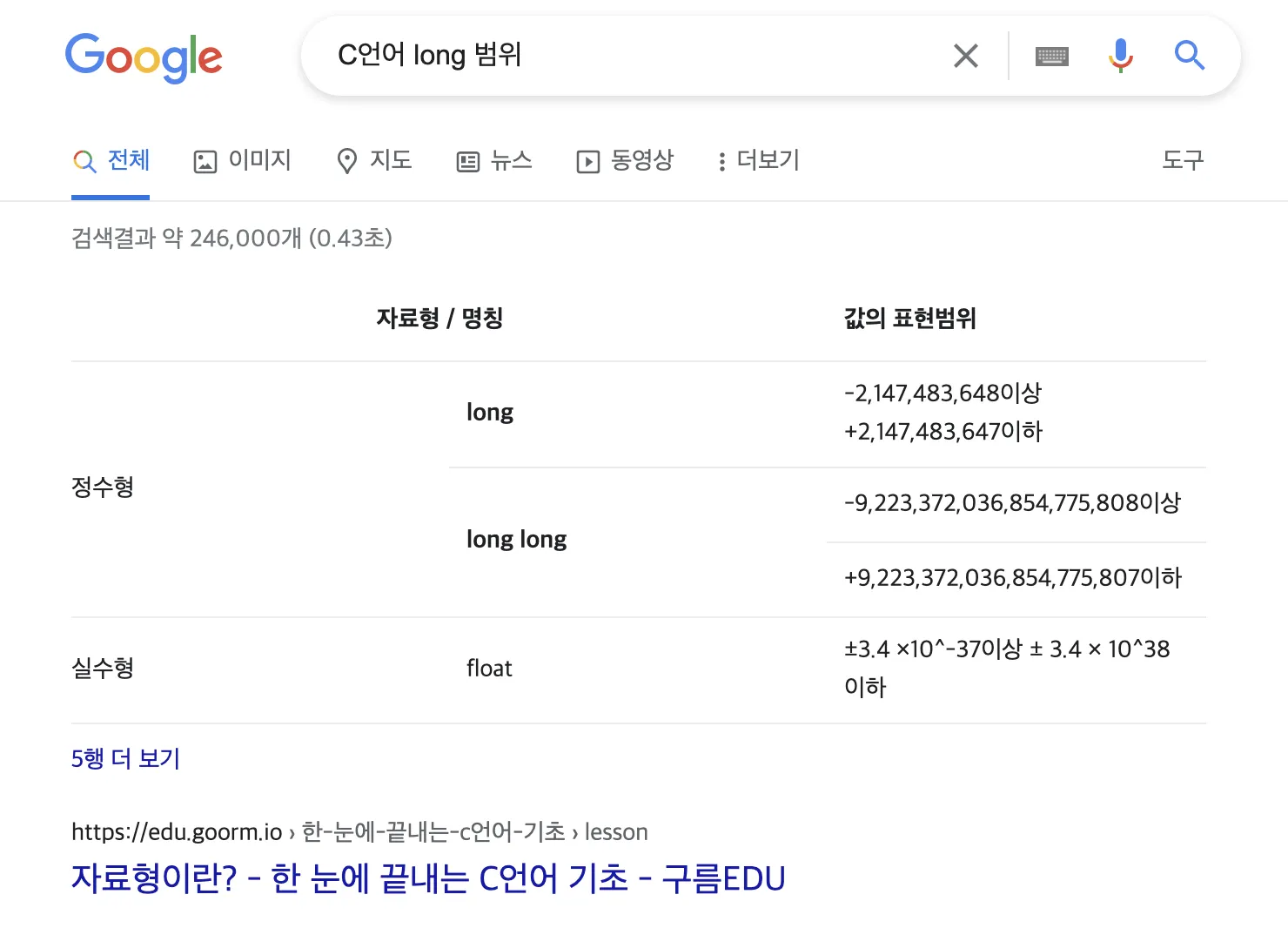Open the 자료형이란? 구름EDU result link
The image size is (1288, 928).
point(428,878)
